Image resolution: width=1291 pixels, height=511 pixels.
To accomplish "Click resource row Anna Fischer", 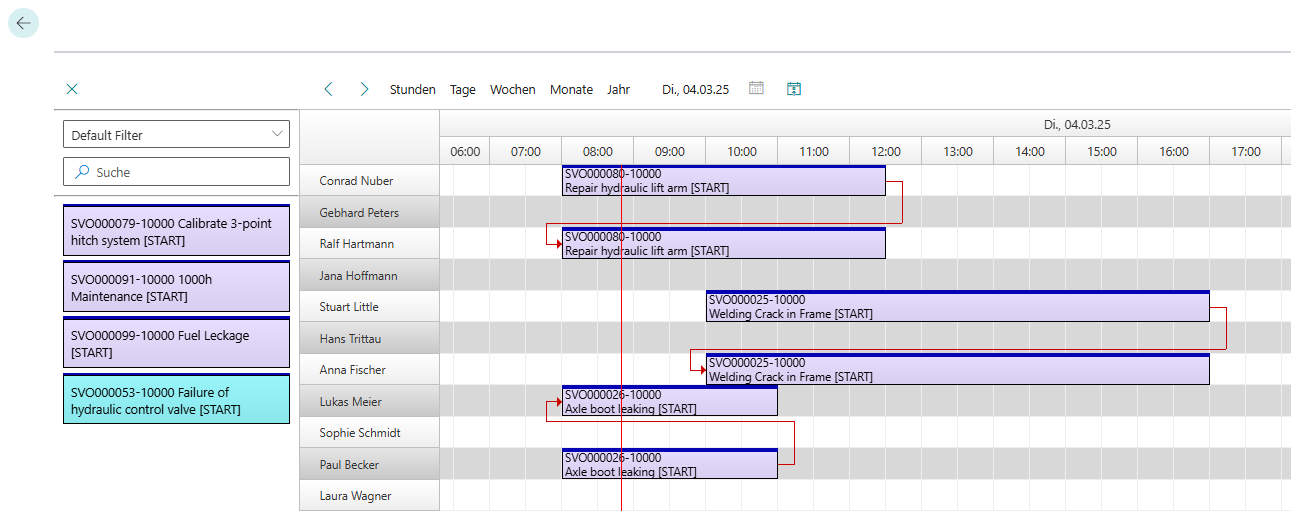I will pos(369,370).
